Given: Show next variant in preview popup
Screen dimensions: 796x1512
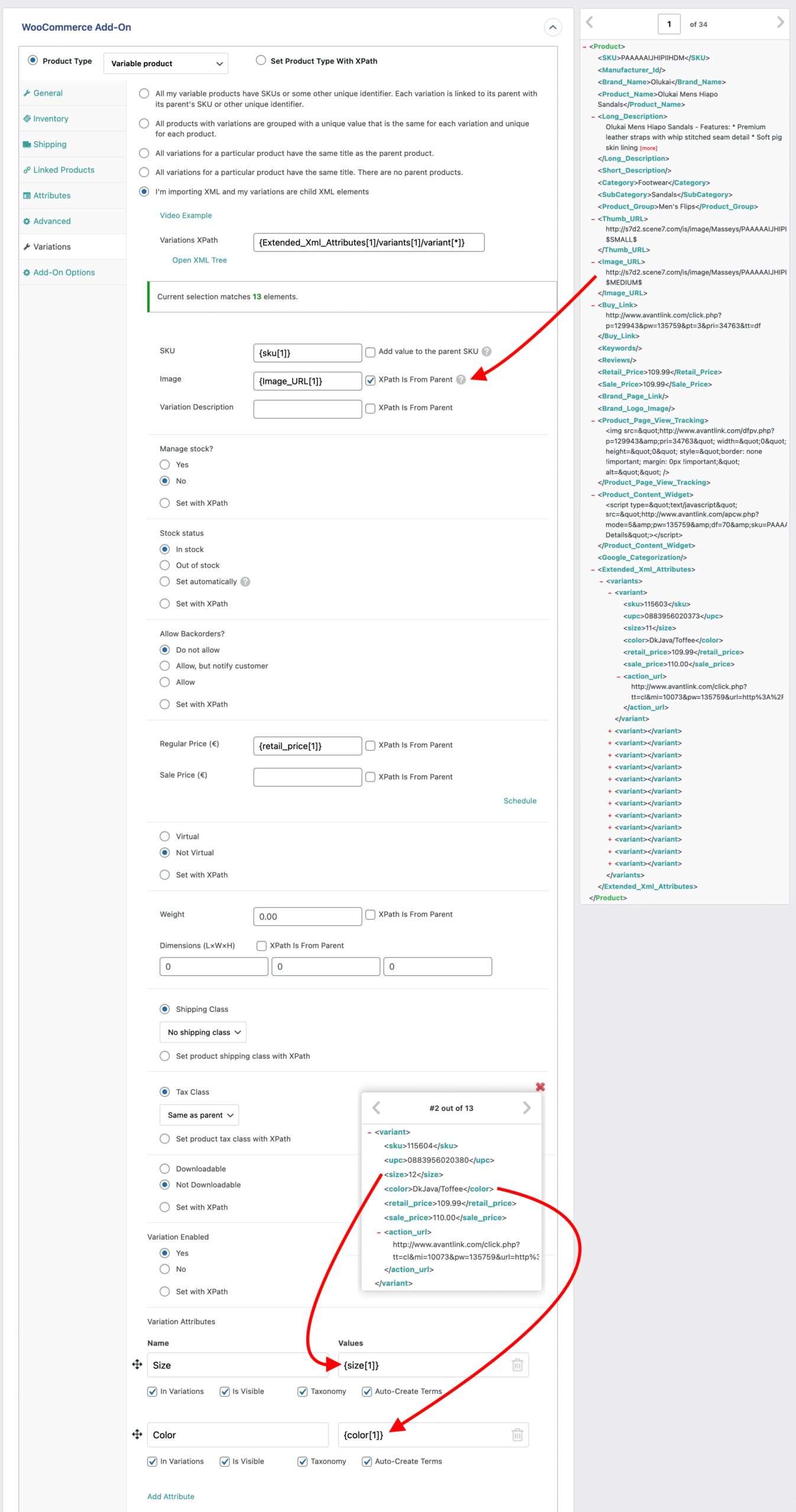Looking at the screenshot, I should 527,1108.
